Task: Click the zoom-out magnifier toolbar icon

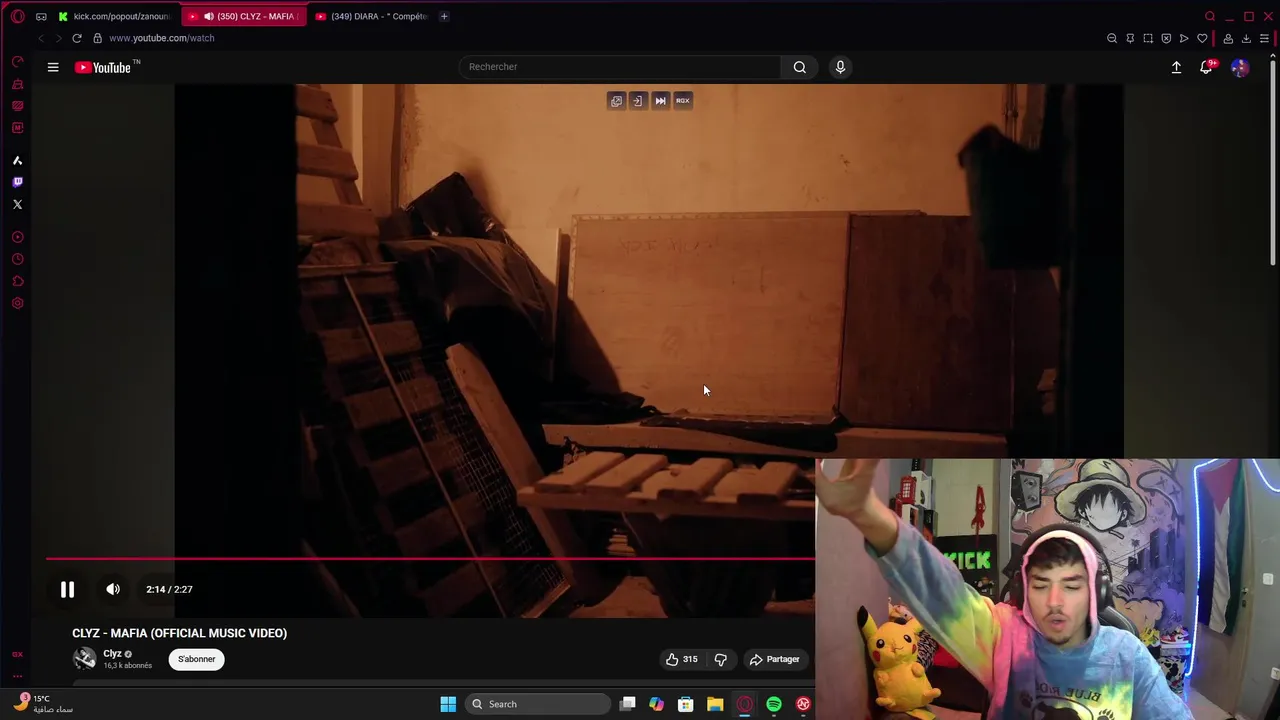Action: point(1112,38)
